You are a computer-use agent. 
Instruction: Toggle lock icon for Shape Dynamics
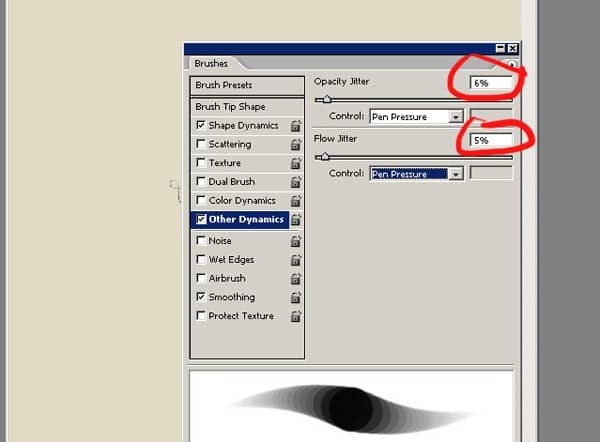point(296,126)
